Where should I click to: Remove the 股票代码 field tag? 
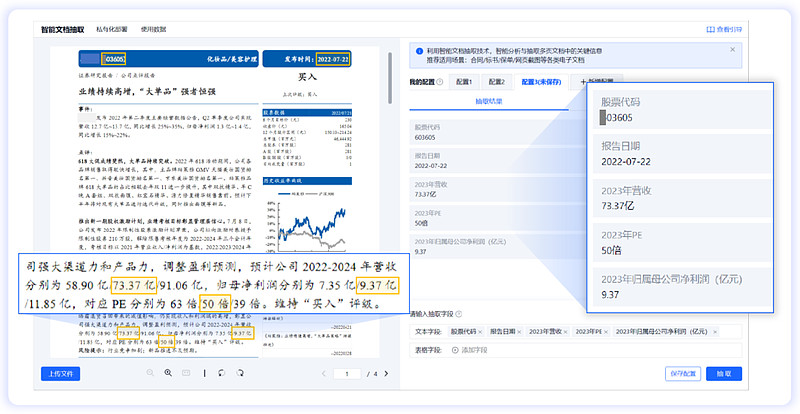[480, 332]
